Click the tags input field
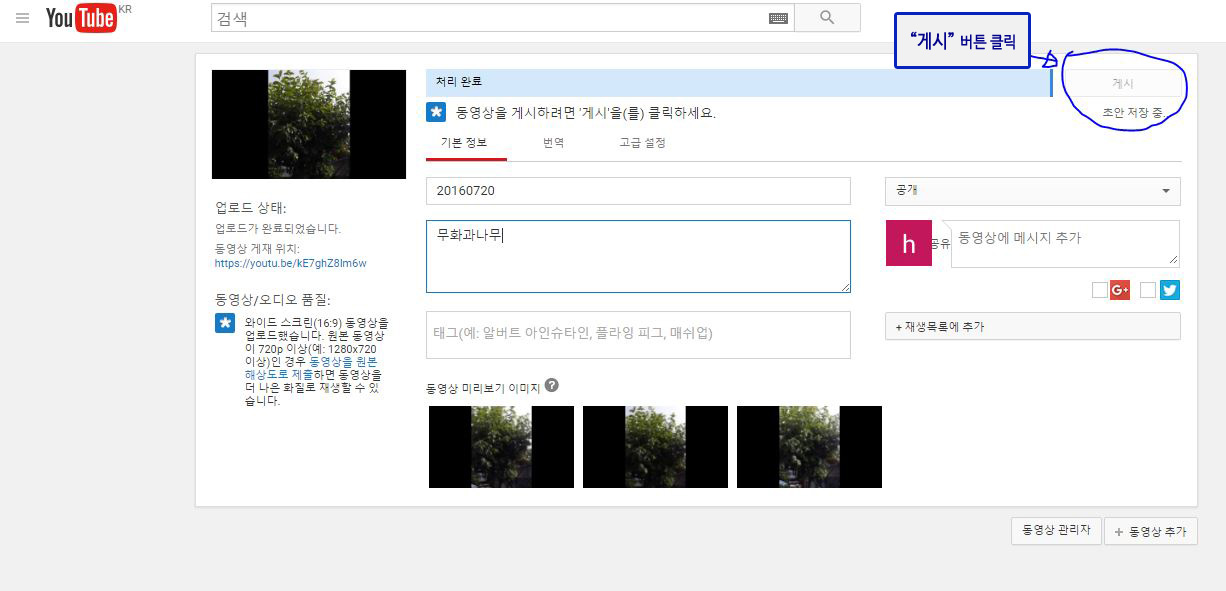 637,334
